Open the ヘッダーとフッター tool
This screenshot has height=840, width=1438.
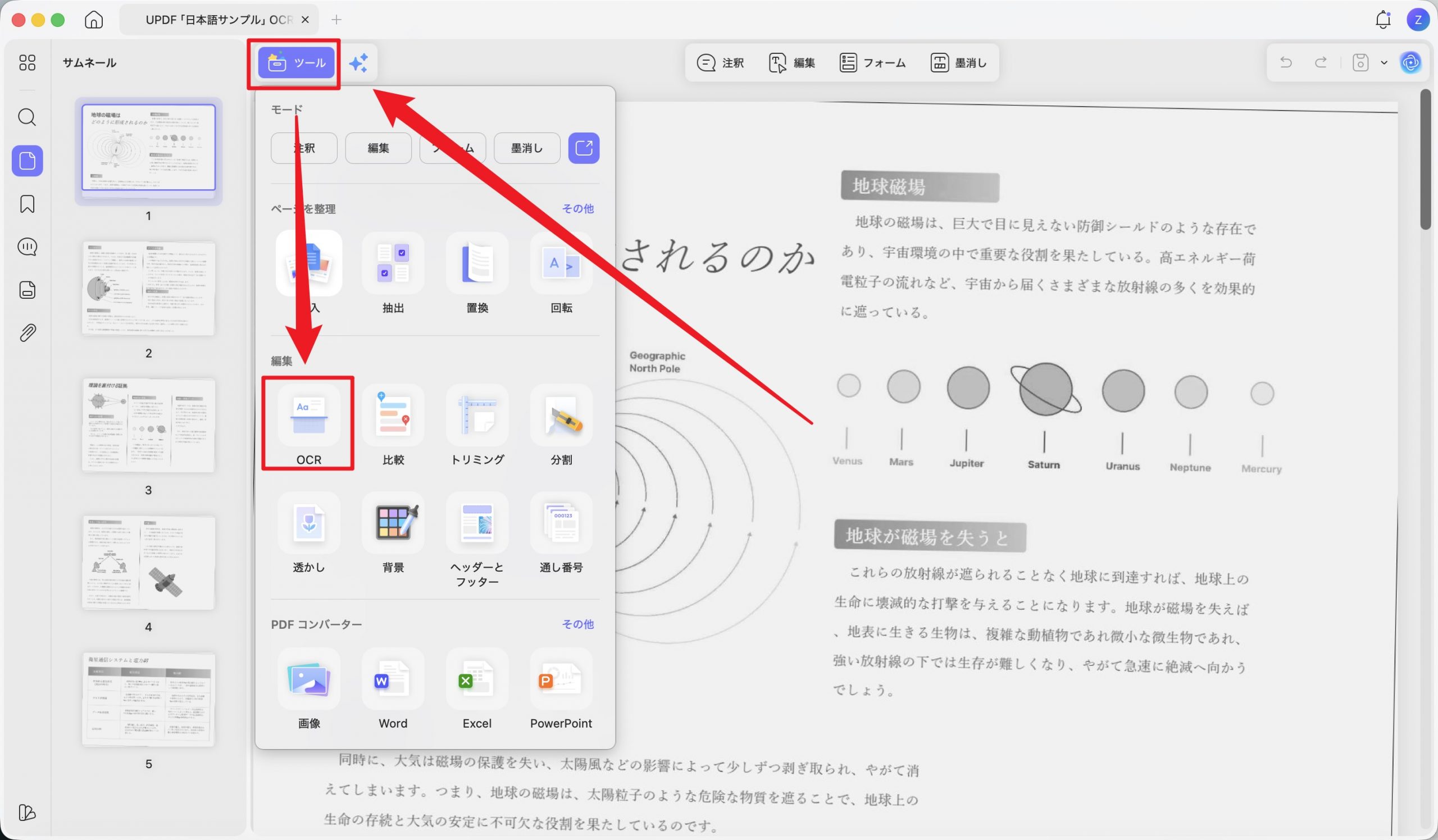tap(477, 540)
